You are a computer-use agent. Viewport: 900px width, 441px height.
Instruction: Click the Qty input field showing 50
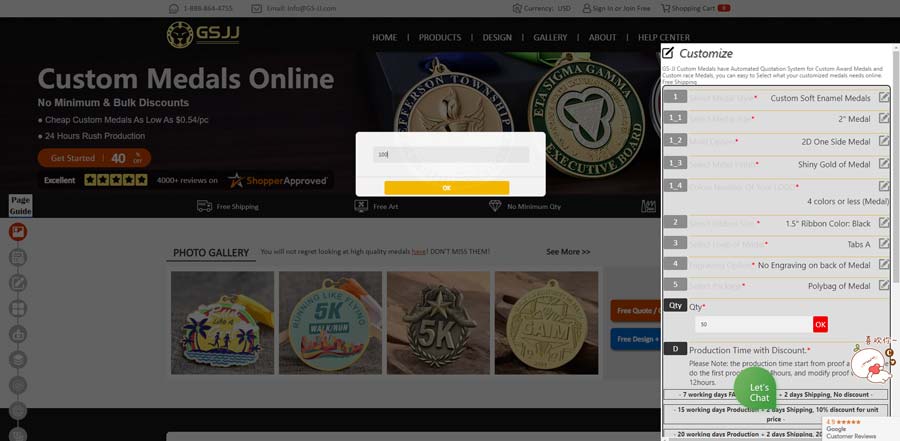point(754,324)
